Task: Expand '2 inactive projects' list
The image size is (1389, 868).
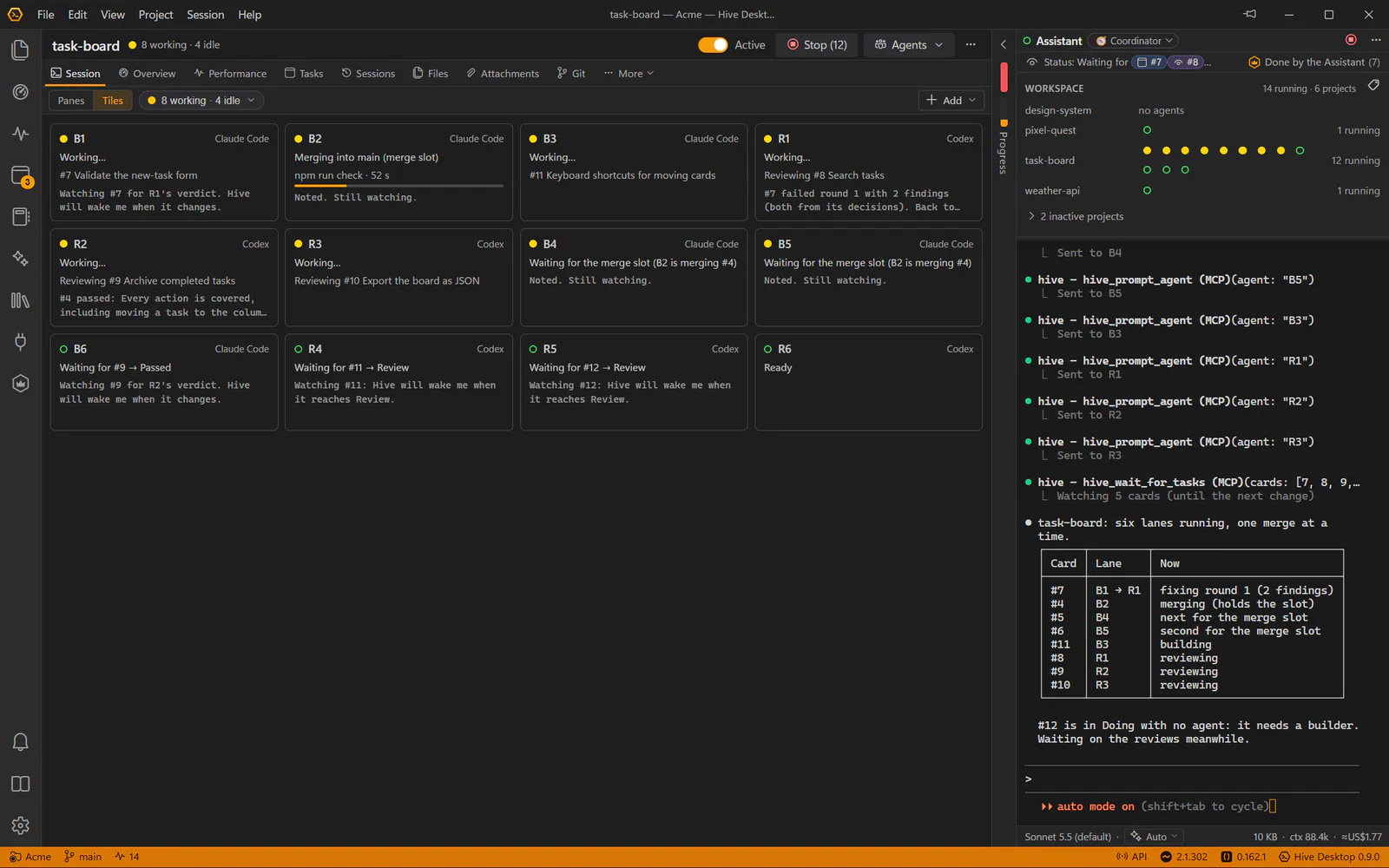Action: [x=1076, y=216]
